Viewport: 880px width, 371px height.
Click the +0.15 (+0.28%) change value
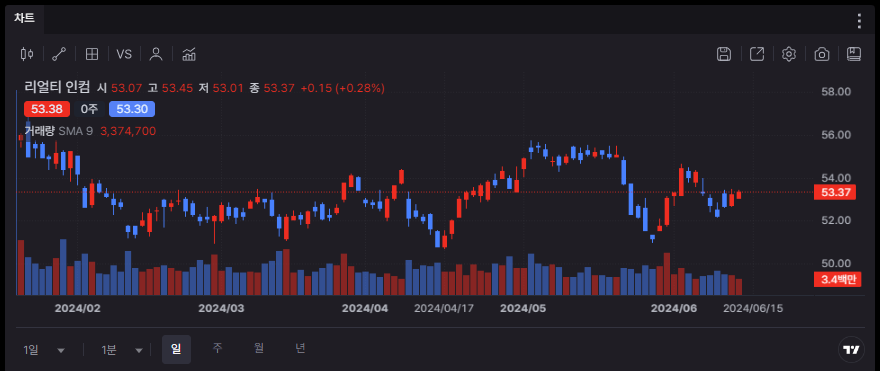point(342,88)
